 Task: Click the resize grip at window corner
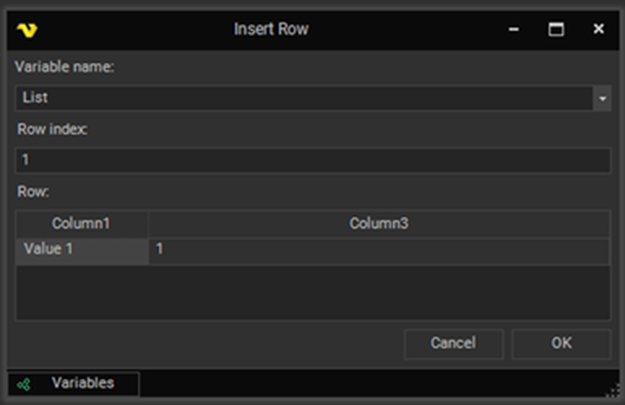613,390
